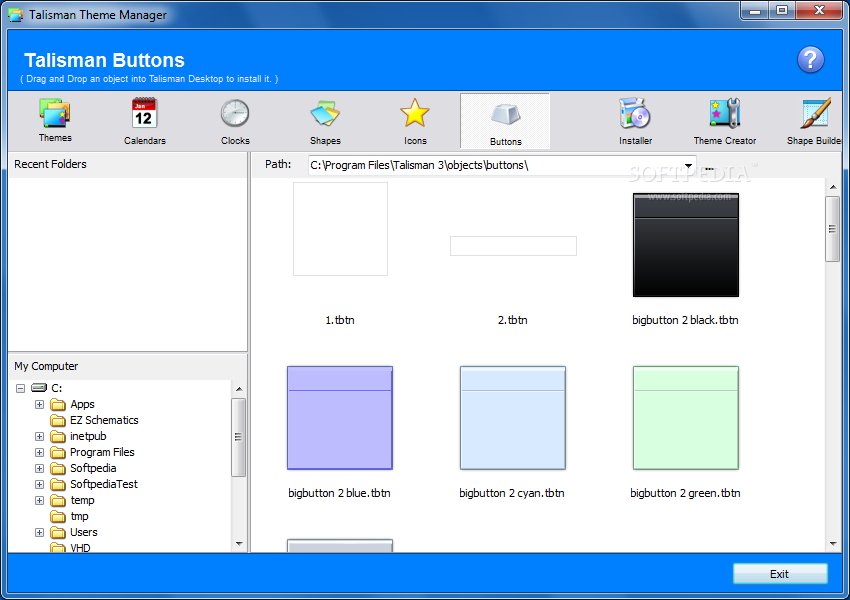The image size is (850, 600).
Task: Click the 1.tbtn file name label
Action: click(x=340, y=320)
